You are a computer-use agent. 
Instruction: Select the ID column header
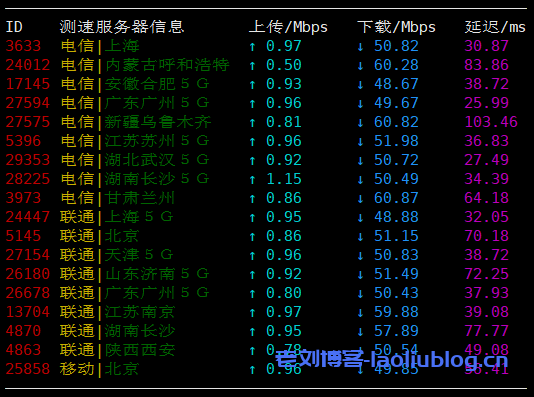(14, 27)
